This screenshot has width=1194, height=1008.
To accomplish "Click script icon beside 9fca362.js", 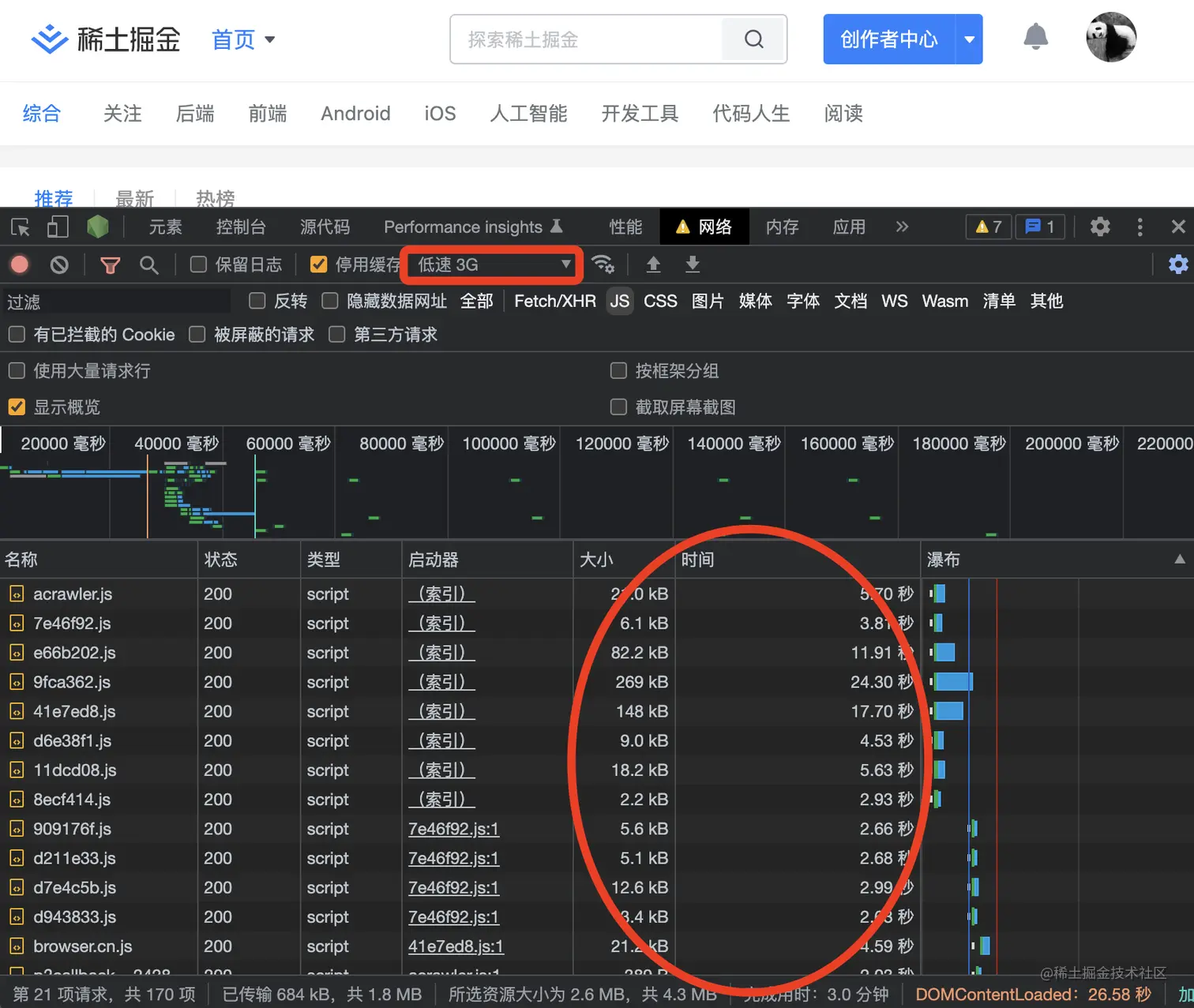I will pyautogui.click(x=16, y=682).
